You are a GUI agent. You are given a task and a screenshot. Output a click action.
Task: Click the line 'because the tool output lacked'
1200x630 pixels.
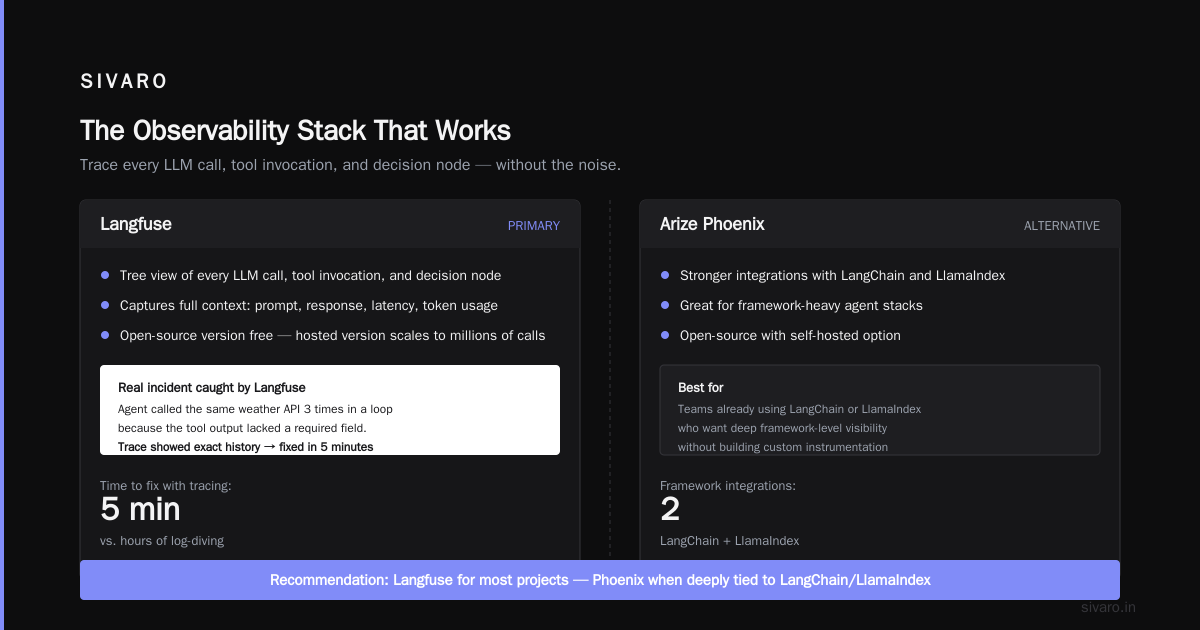click(x=242, y=428)
